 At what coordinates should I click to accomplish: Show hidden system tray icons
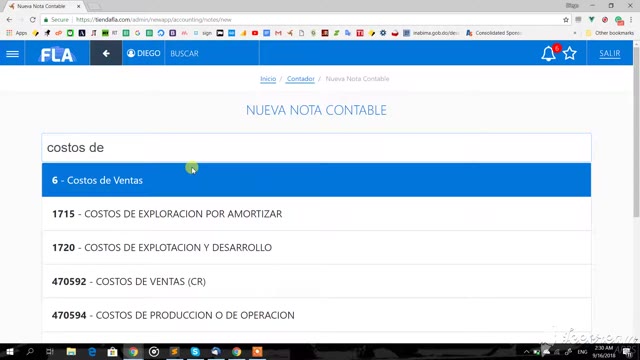tap(527, 351)
